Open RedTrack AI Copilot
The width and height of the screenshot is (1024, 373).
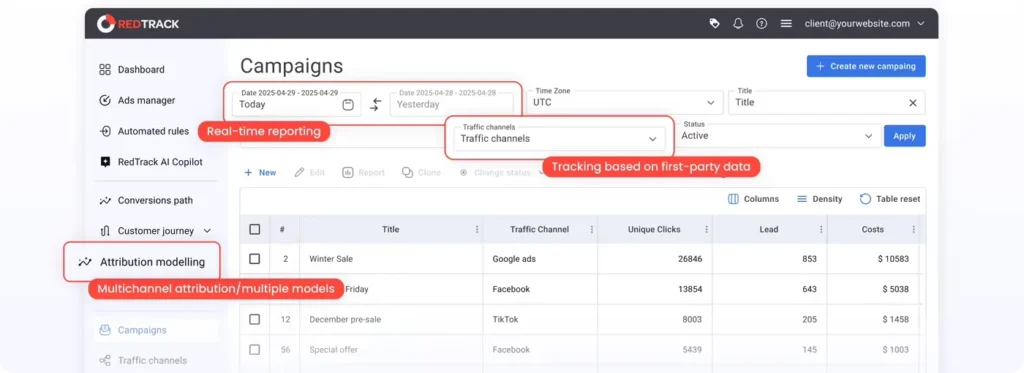click(x=151, y=162)
